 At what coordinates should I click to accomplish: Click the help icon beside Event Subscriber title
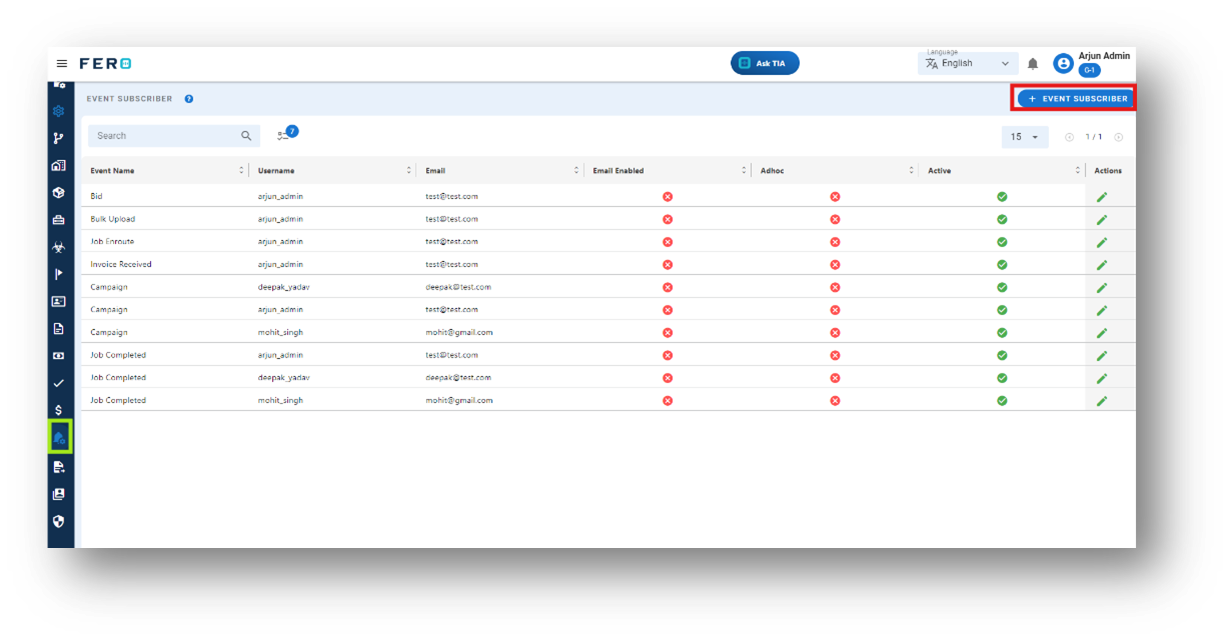[x=189, y=99]
